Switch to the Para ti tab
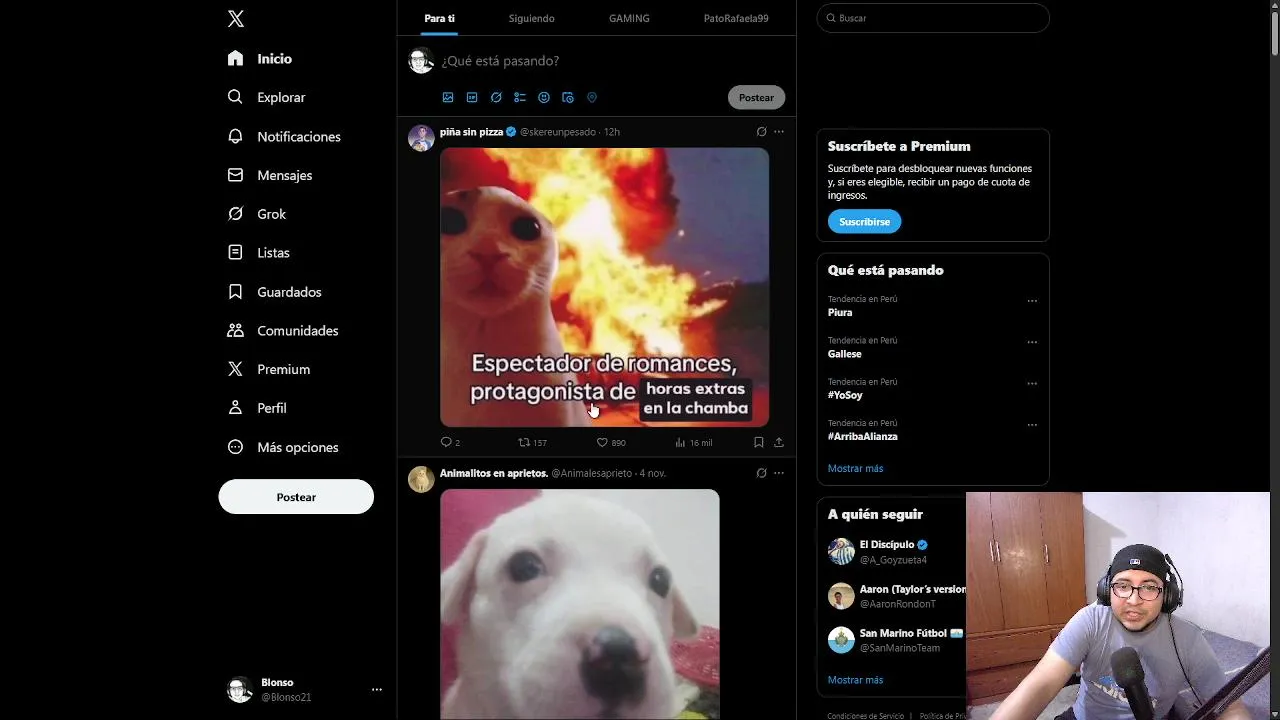The image size is (1280, 720). (x=439, y=18)
